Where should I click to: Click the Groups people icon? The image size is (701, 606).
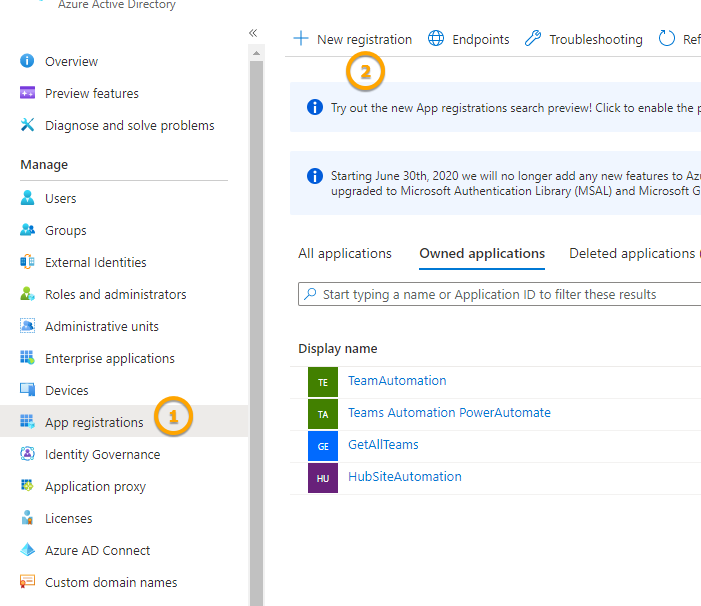point(27,230)
